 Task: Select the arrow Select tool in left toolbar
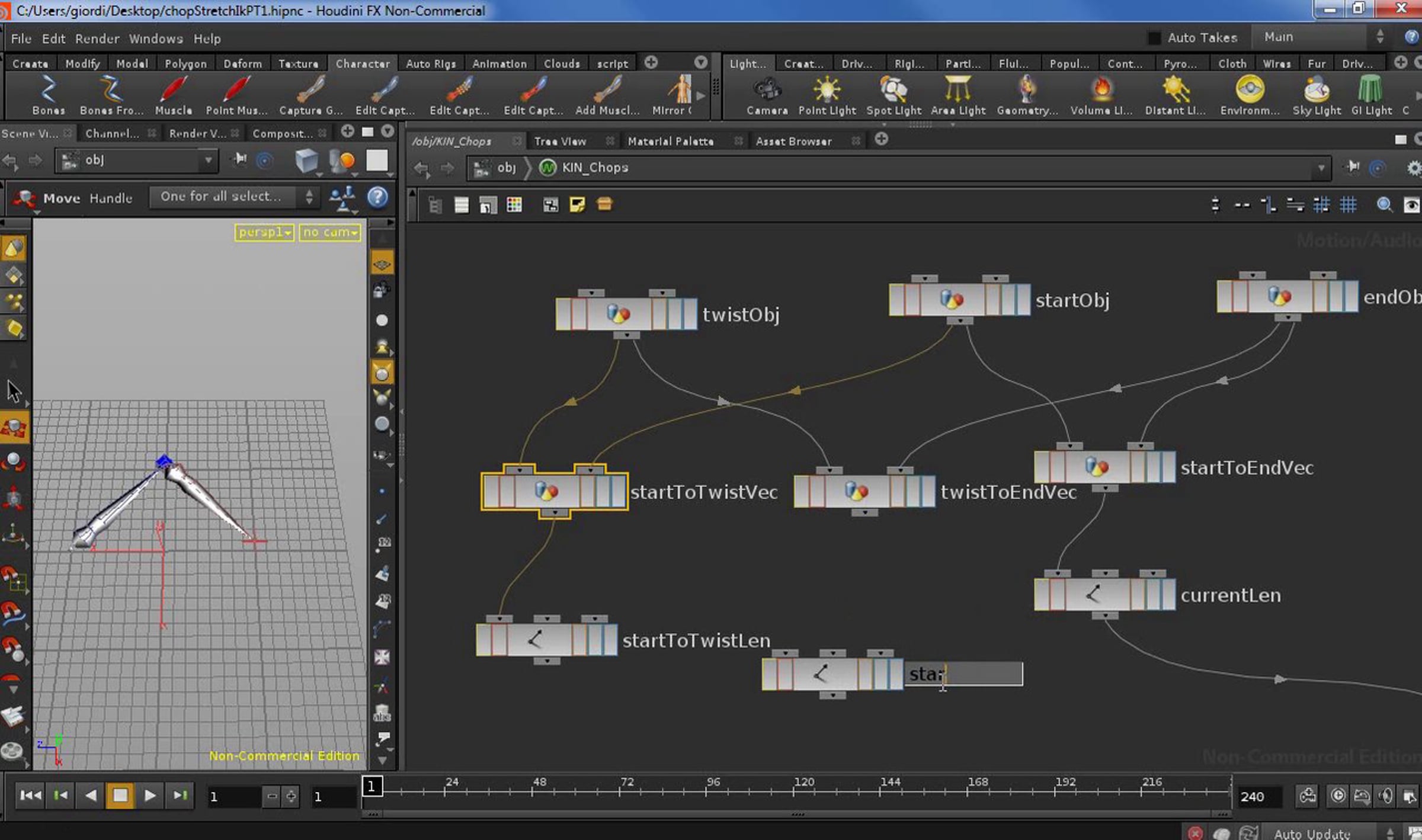(x=14, y=392)
